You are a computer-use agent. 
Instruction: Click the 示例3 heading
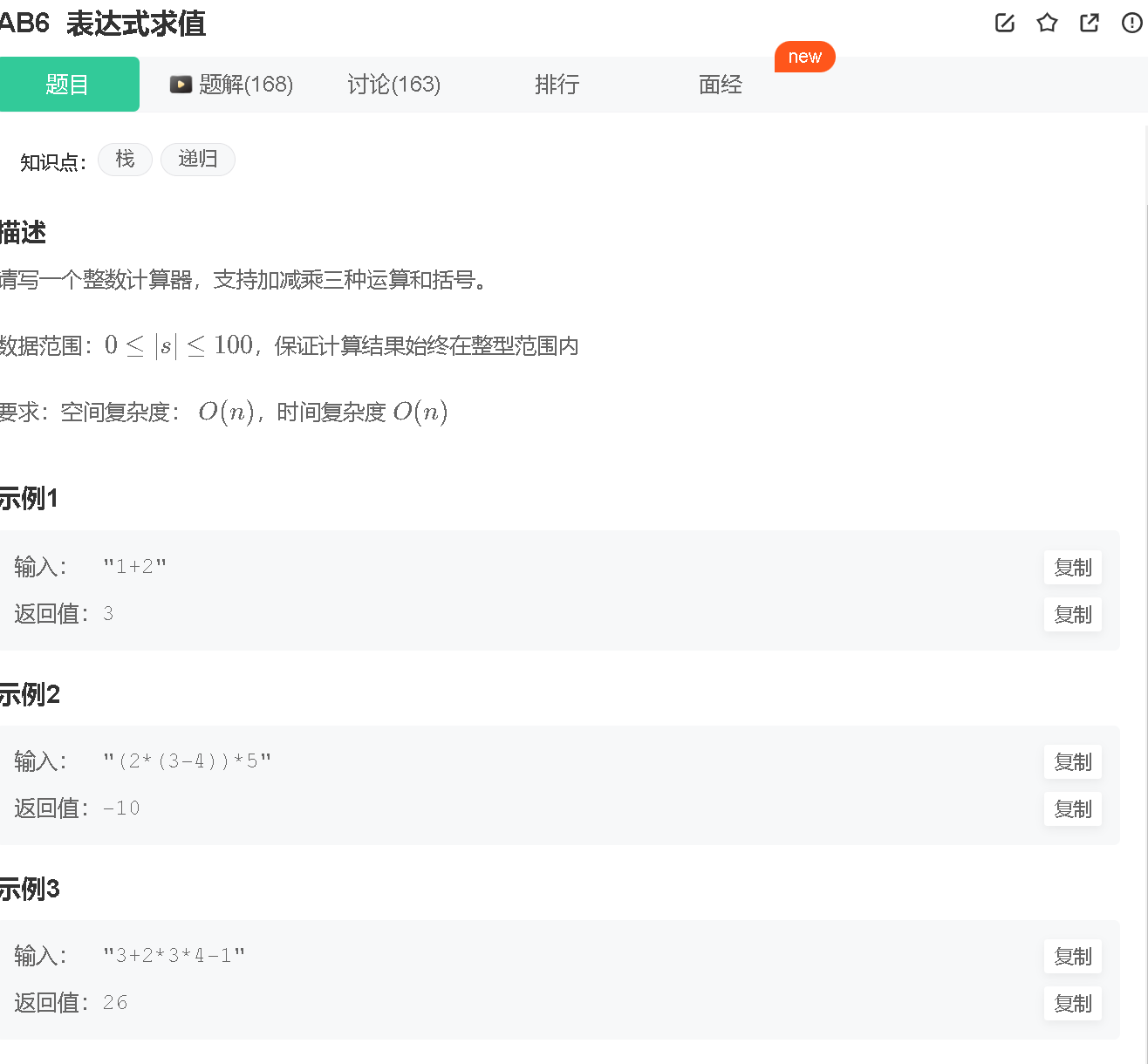[x=30, y=890]
